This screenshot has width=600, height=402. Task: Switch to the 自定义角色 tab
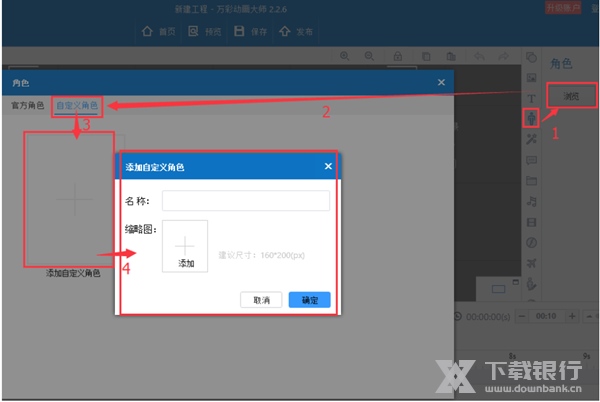pyautogui.click(x=77, y=105)
